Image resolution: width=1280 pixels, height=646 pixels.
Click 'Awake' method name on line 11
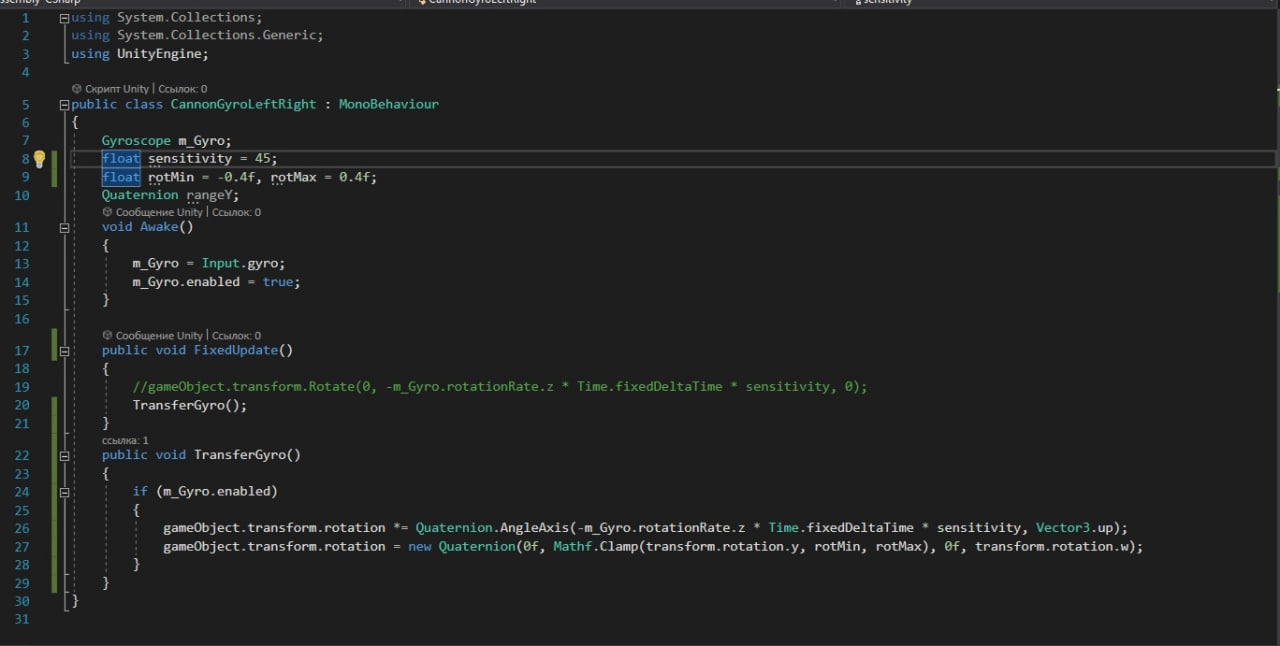(x=159, y=227)
